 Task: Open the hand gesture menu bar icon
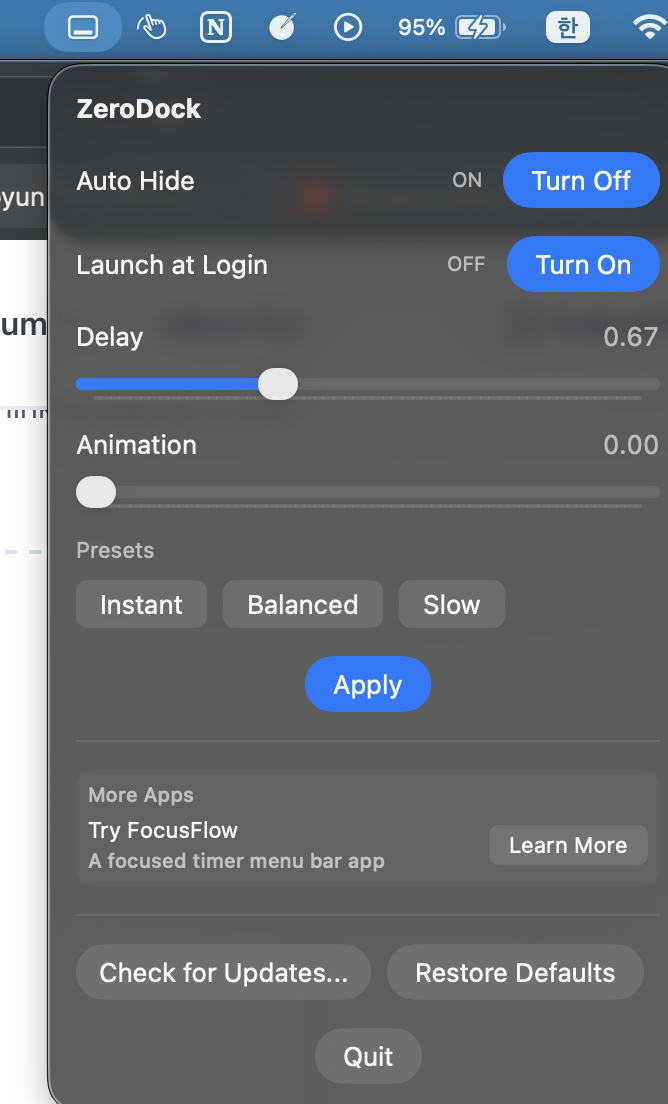pos(152,27)
